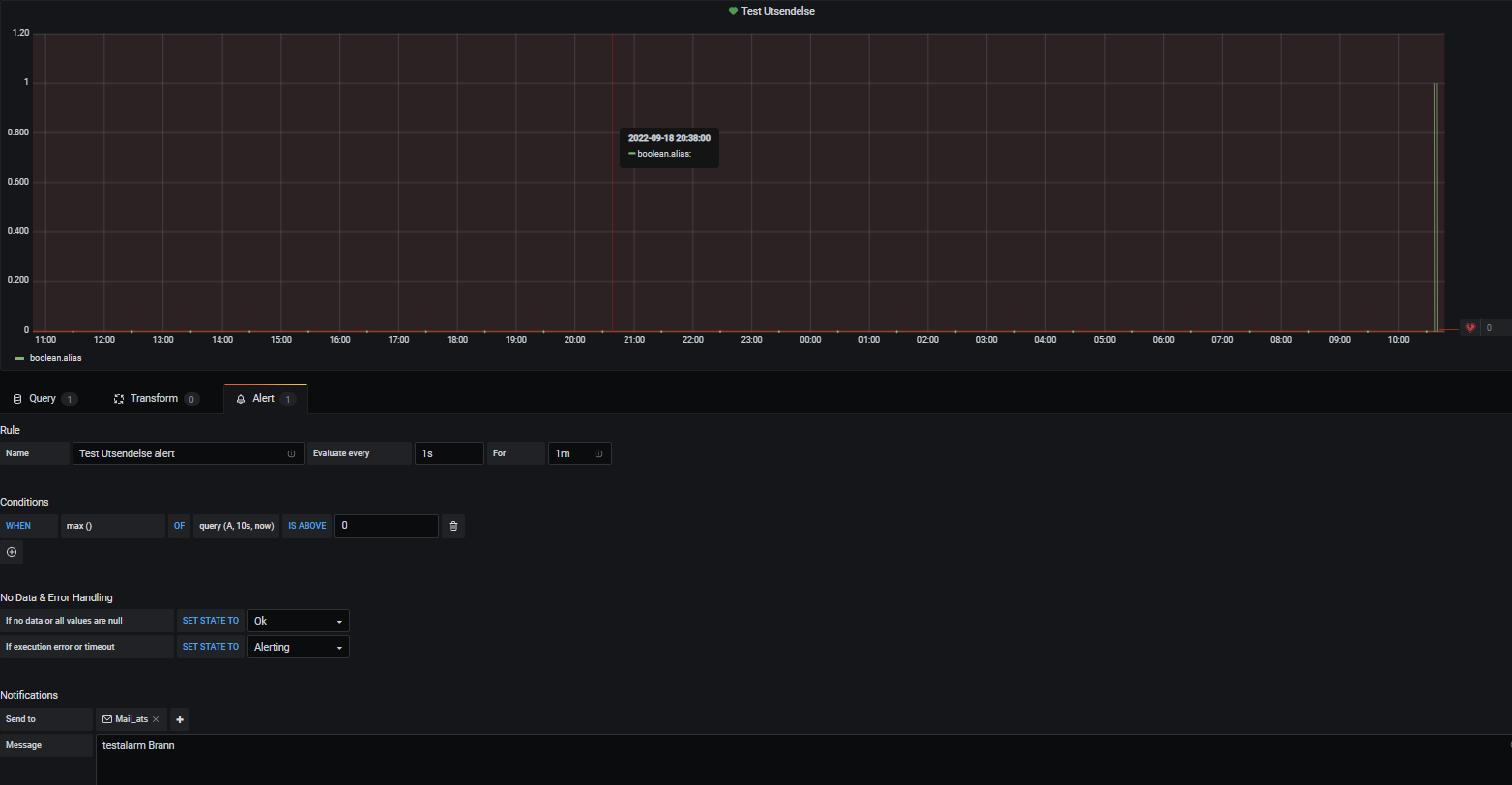
Task: Click the 'No Data & Error Handling' heading
Action: tap(56, 597)
